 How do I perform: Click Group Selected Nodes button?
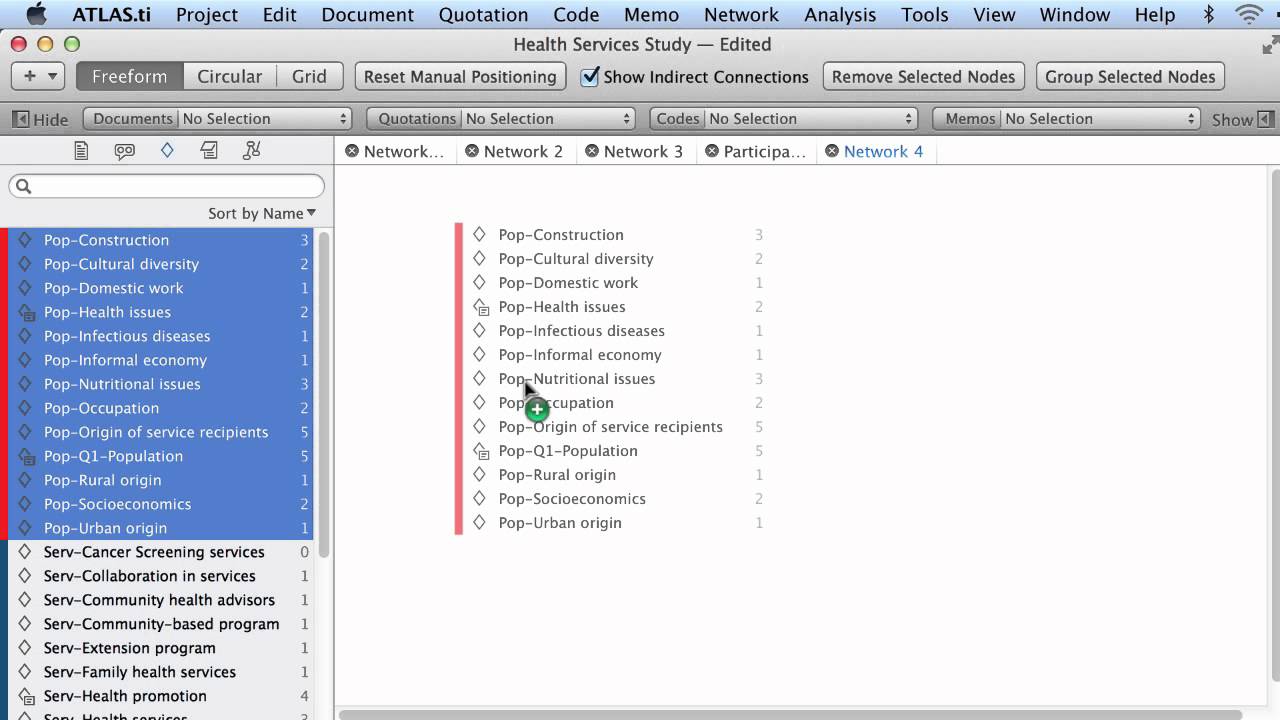1130,76
